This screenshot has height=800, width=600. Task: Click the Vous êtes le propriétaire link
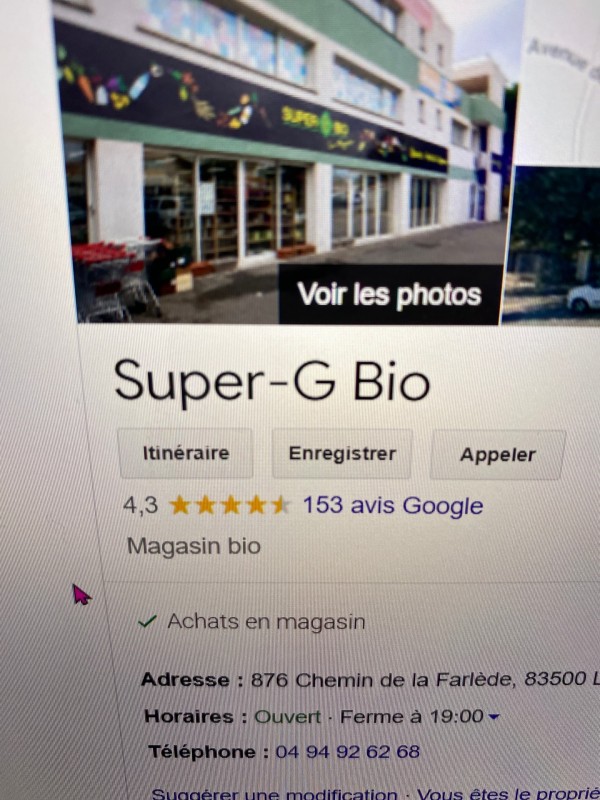[508, 793]
